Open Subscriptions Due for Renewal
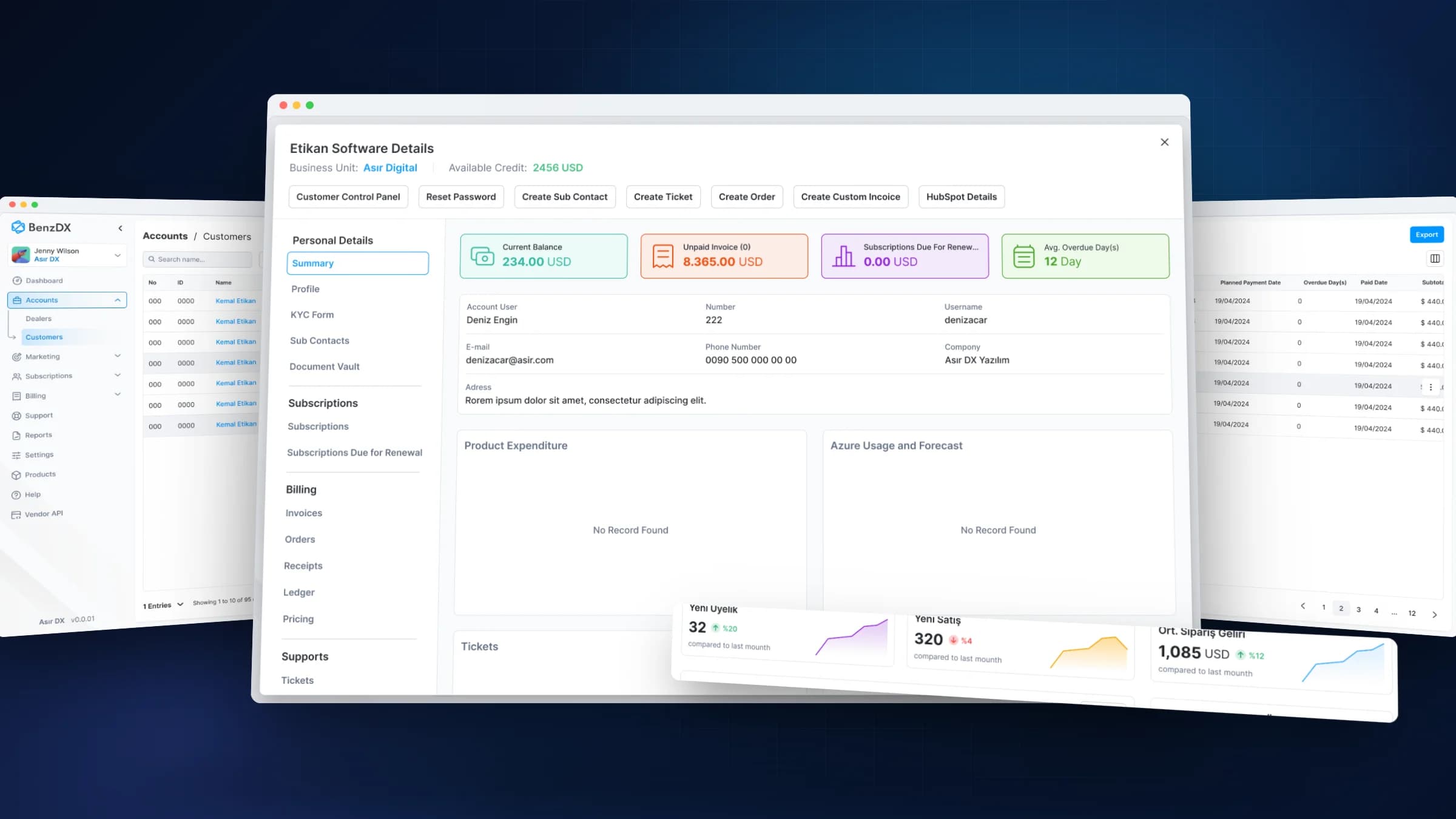 click(354, 453)
